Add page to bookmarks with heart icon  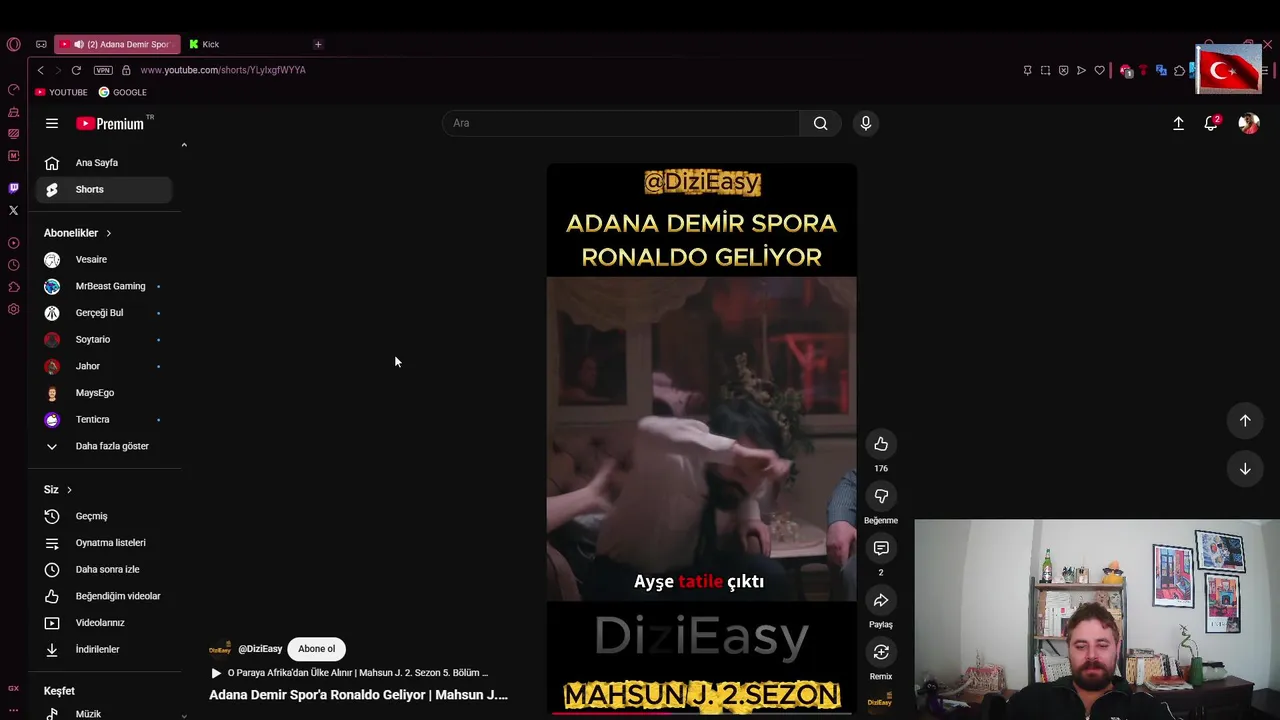[x=1100, y=70]
